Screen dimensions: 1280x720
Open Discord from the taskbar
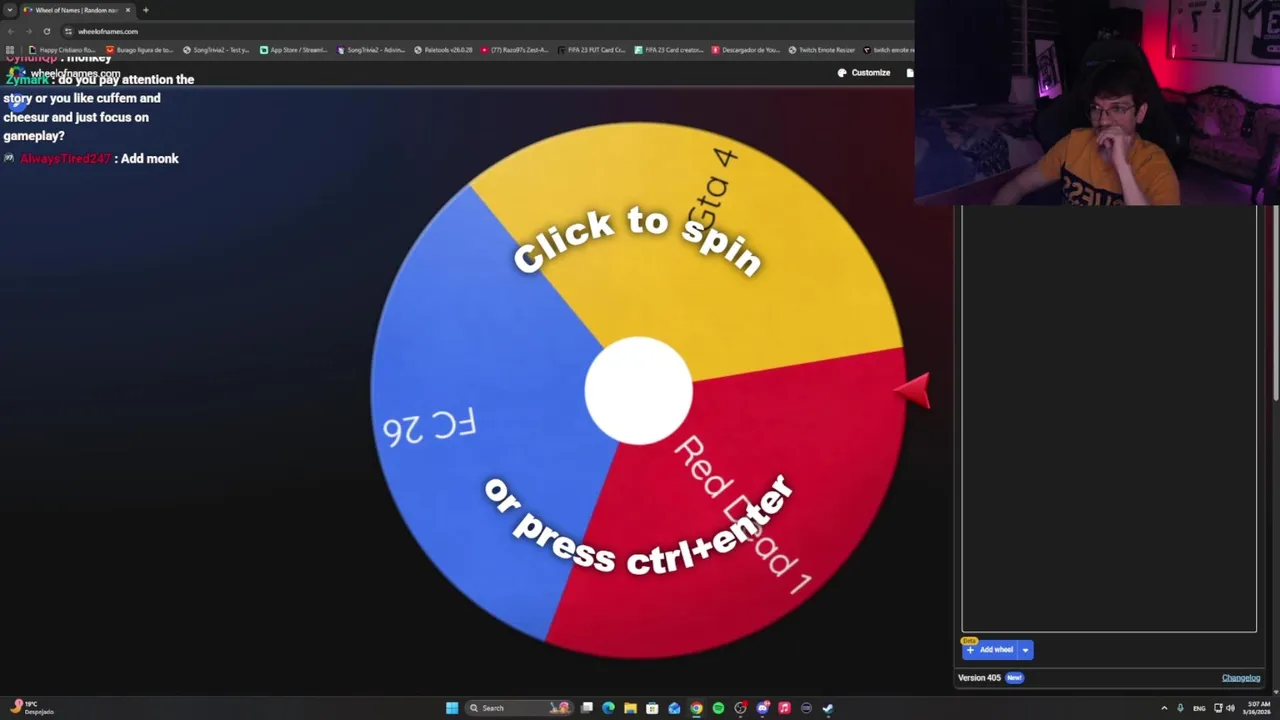click(x=762, y=708)
